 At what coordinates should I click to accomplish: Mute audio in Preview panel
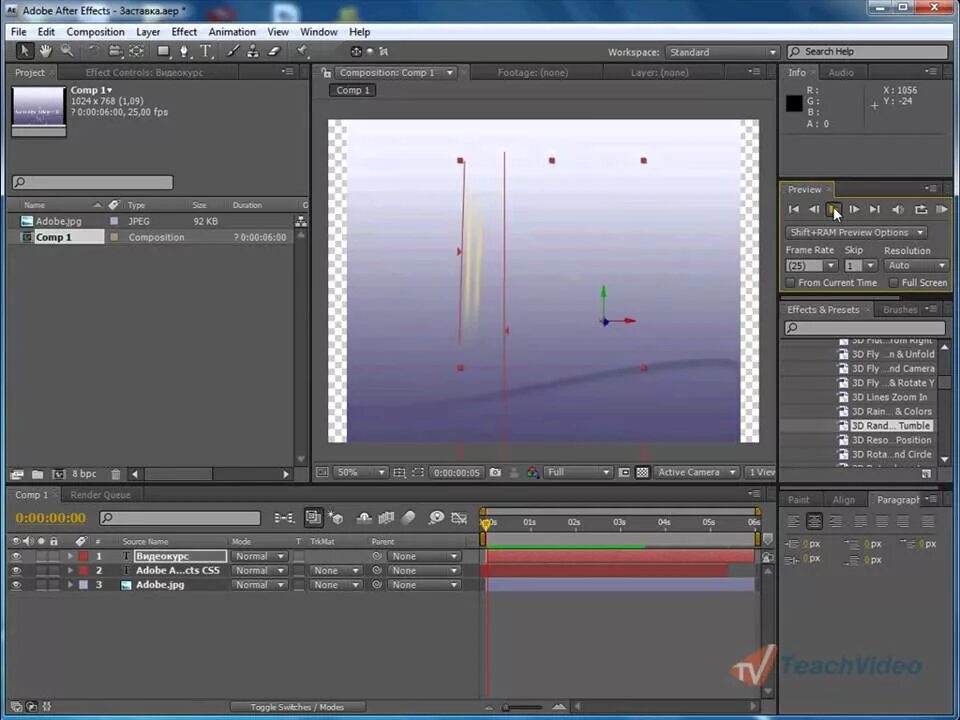pyautogui.click(x=898, y=209)
